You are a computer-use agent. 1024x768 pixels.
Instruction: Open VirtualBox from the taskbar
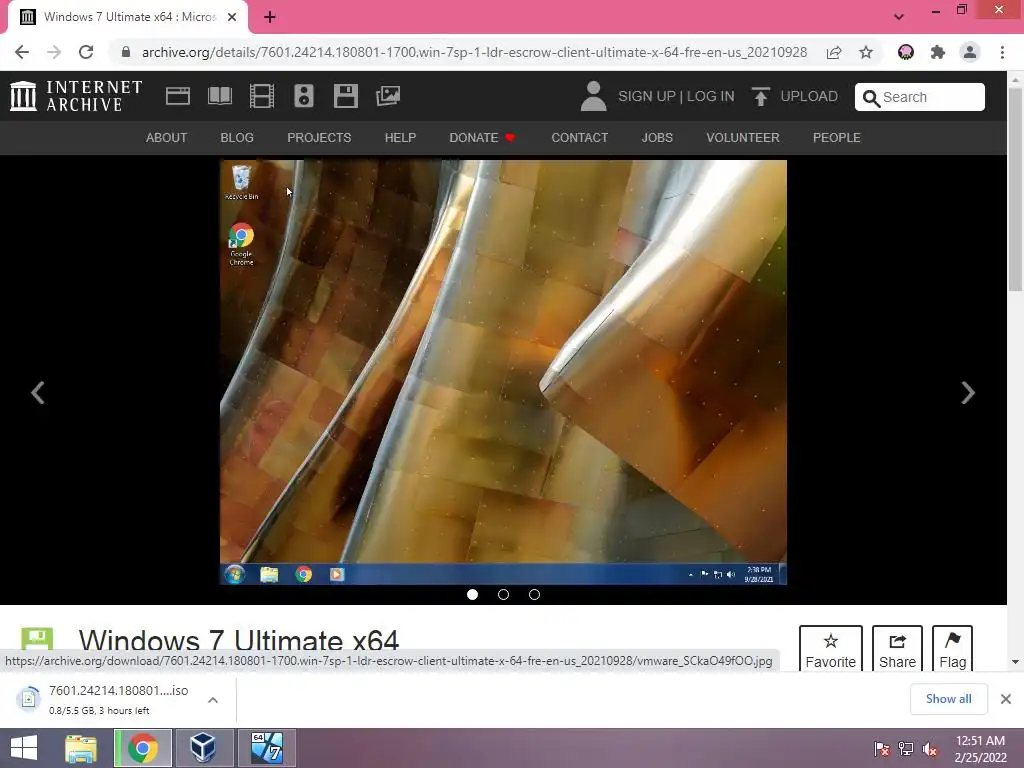pos(203,748)
